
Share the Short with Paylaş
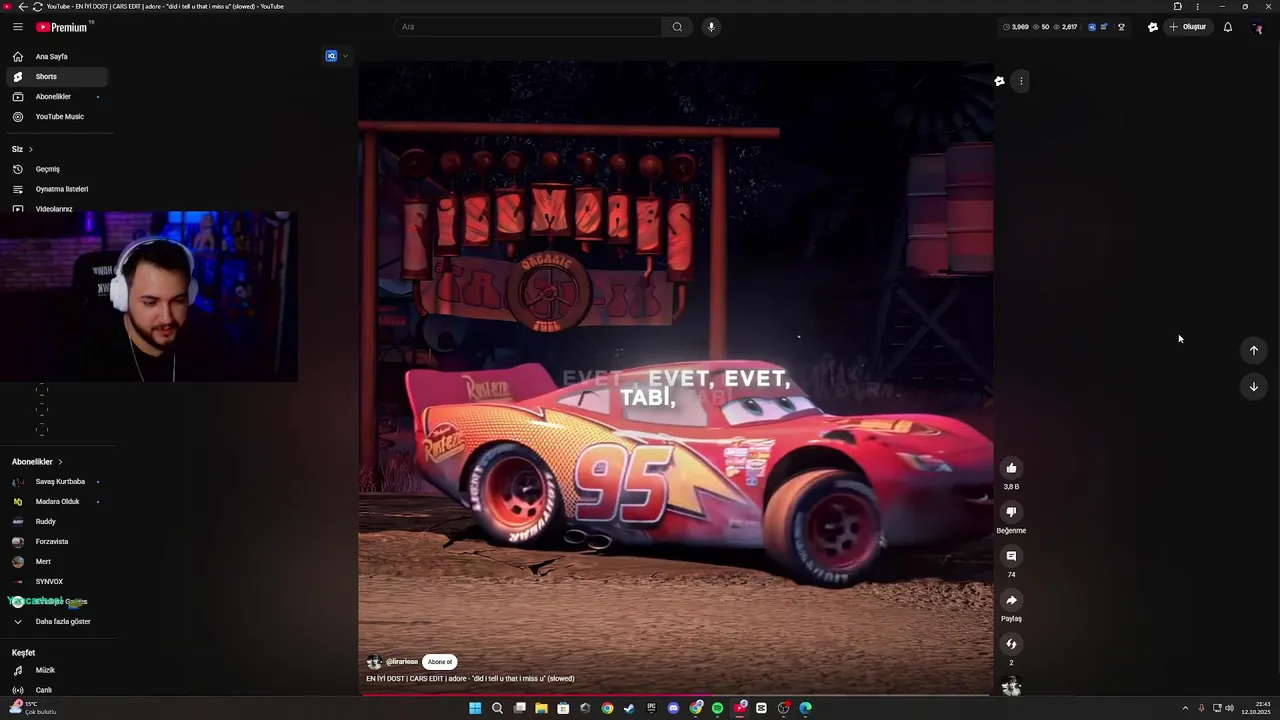pyautogui.click(x=1011, y=600)
